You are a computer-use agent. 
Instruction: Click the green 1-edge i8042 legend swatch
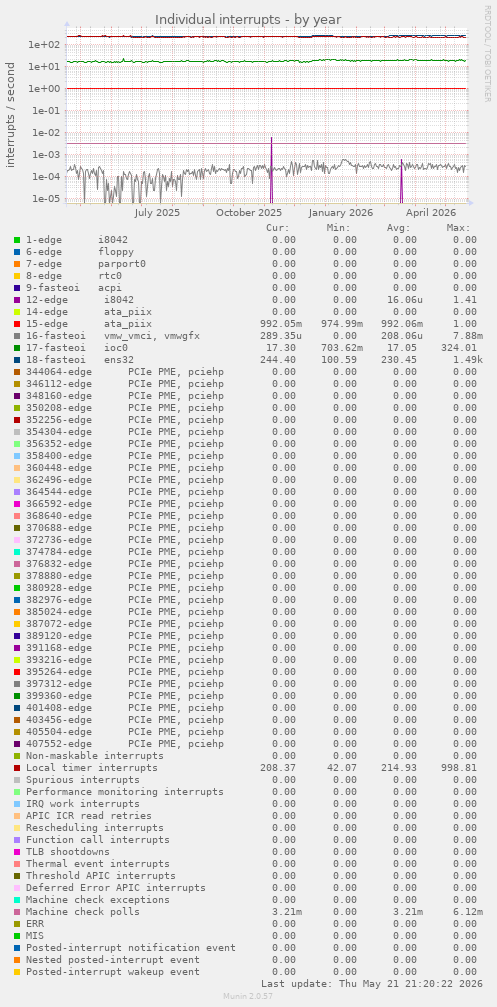[x=17, y=240]
